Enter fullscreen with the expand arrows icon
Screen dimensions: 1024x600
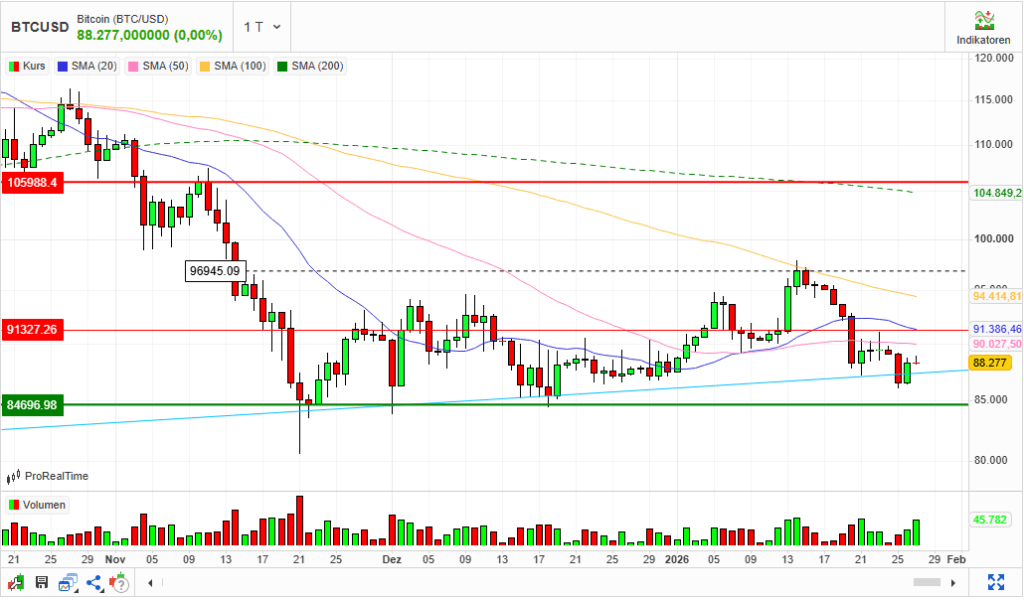[x=995, y=582]
